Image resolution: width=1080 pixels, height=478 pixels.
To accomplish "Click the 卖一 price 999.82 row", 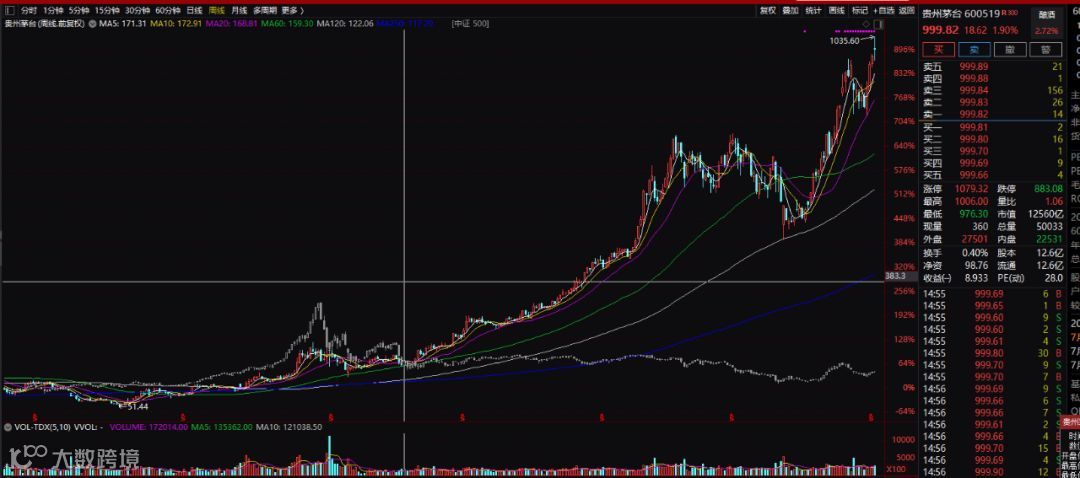I will point(992,114).
